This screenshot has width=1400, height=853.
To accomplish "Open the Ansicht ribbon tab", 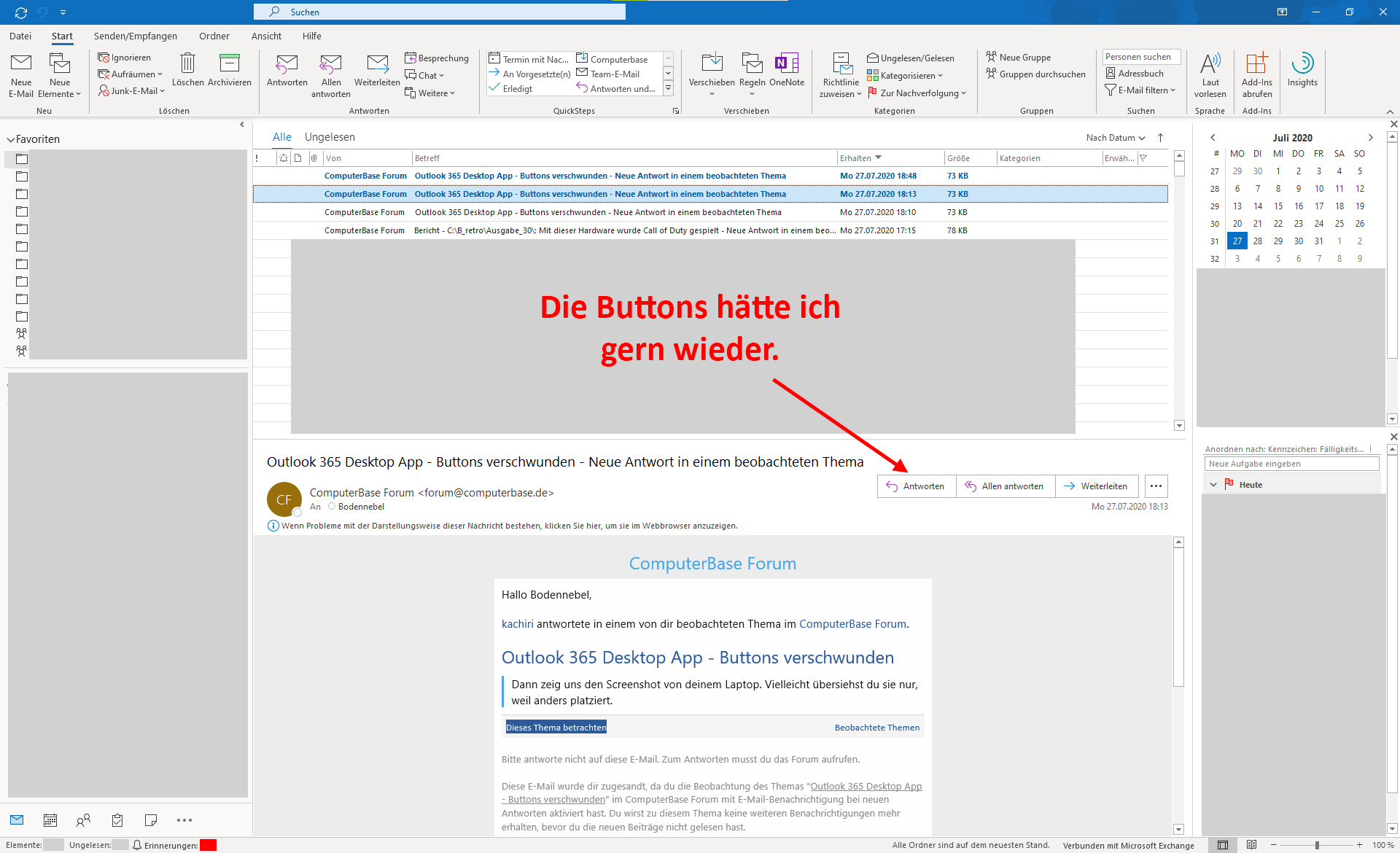I will tap(266, 36).
